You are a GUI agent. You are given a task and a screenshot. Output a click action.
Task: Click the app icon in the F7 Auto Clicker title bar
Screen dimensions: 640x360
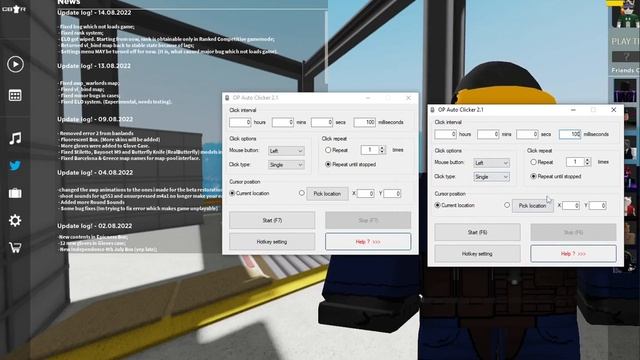coord(227,98)
